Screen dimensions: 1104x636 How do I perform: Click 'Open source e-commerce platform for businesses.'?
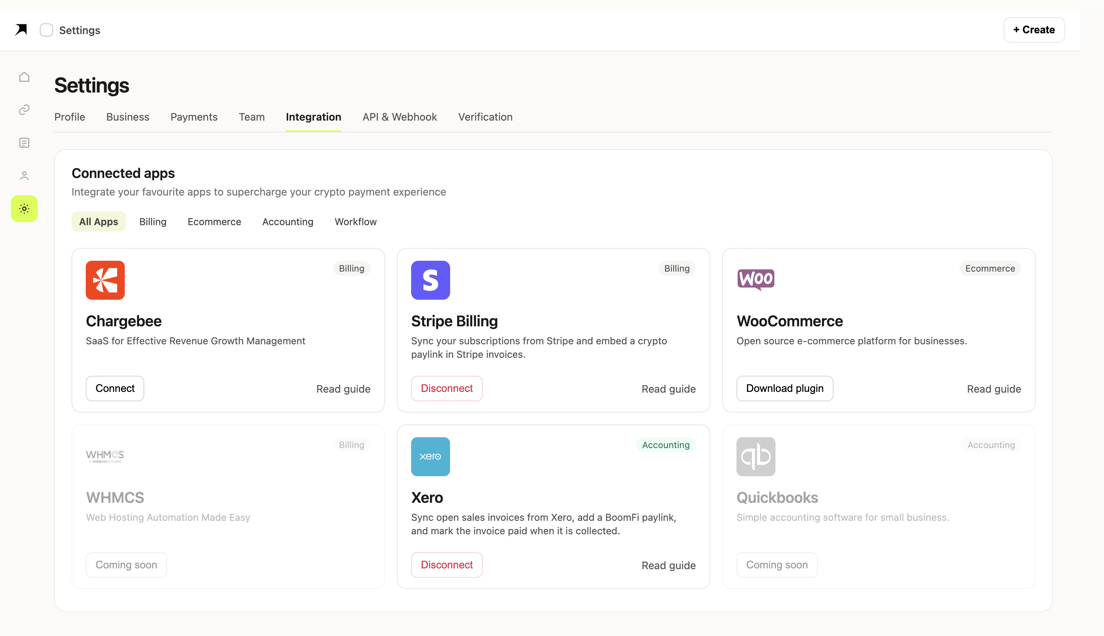[852, 341]
